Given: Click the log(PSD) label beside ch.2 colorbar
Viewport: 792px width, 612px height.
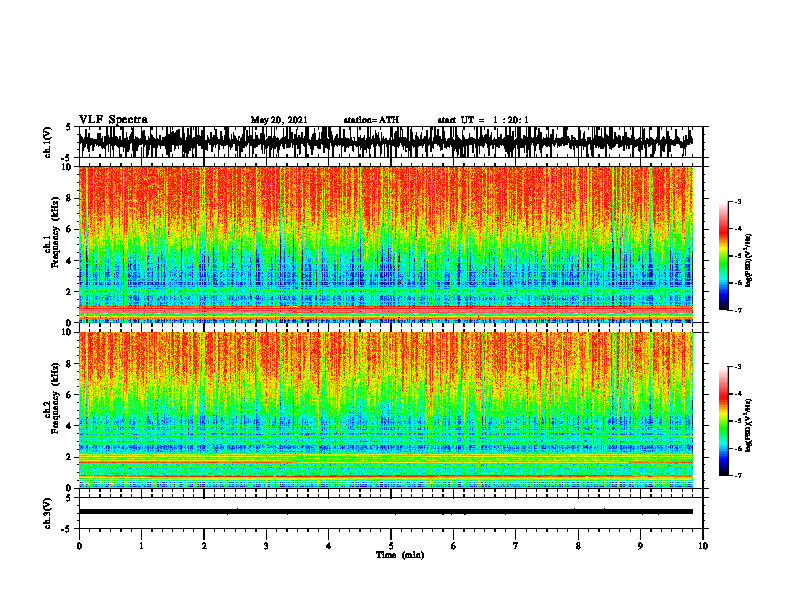Looking at the screenshot, I should (x=748, y=424).
